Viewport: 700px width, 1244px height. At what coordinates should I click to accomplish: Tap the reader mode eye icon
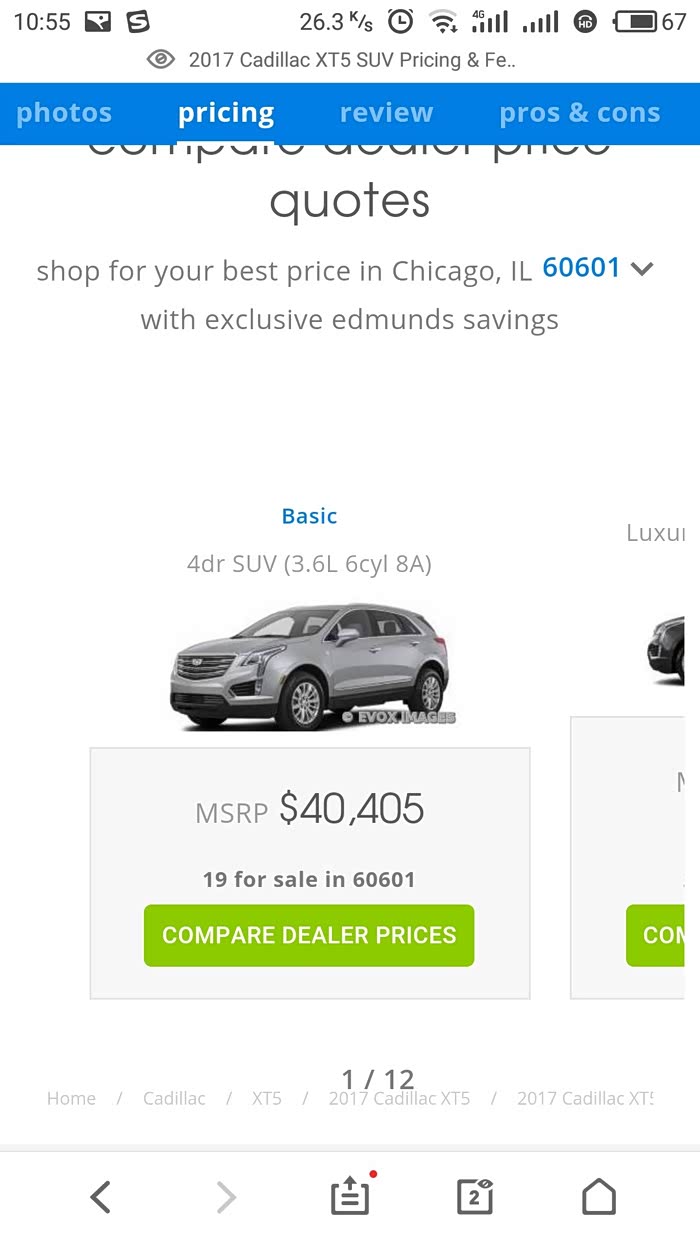[x=160, y=60]
